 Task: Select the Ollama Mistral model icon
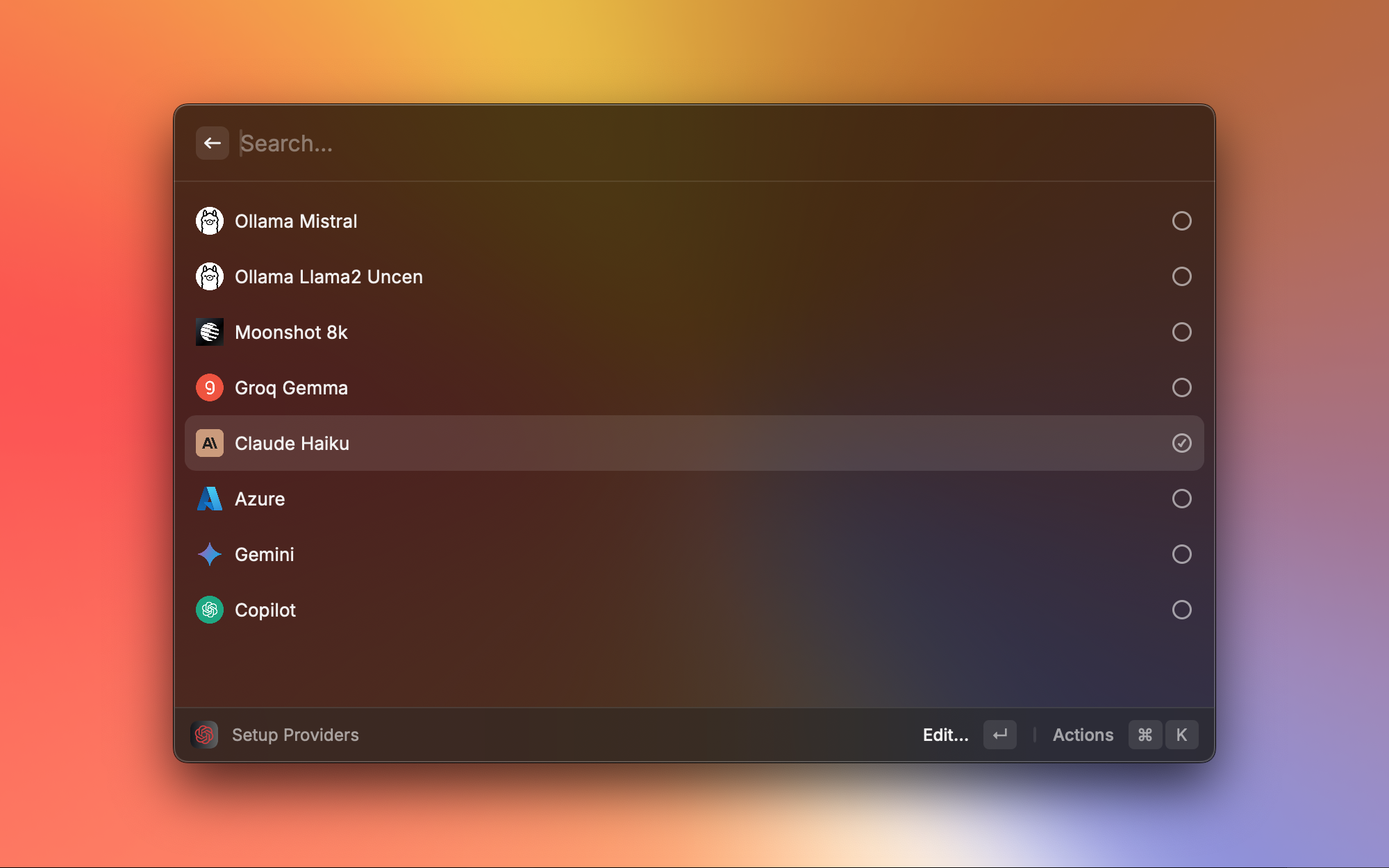pyautogui.click(x=209, y=220)
